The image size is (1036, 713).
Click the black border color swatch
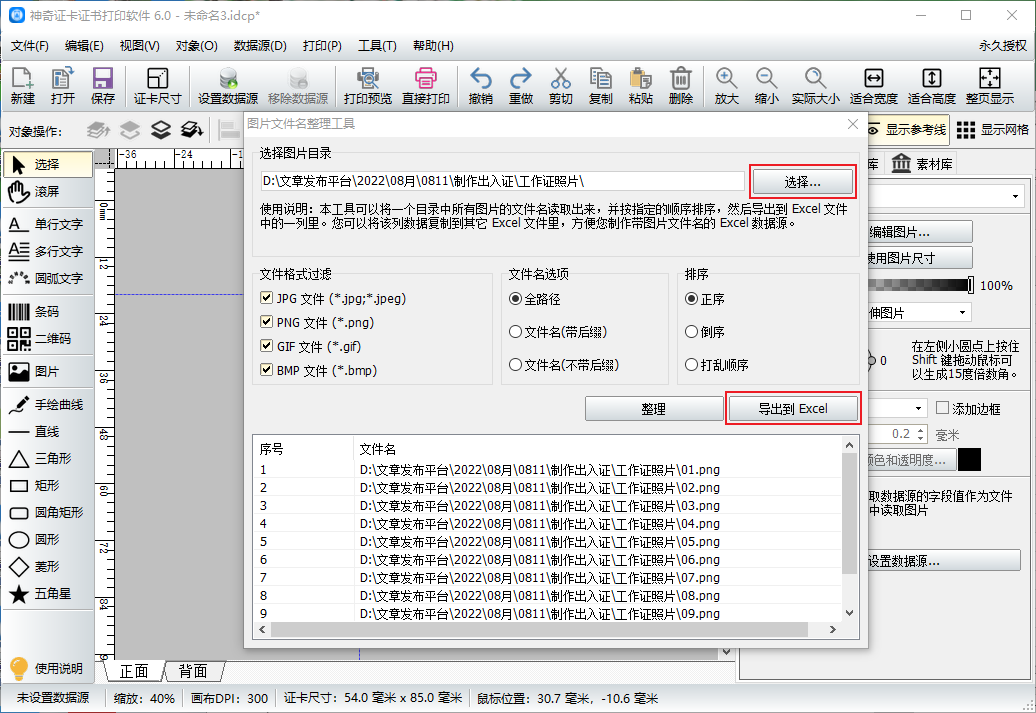click(x=969, y=459)
